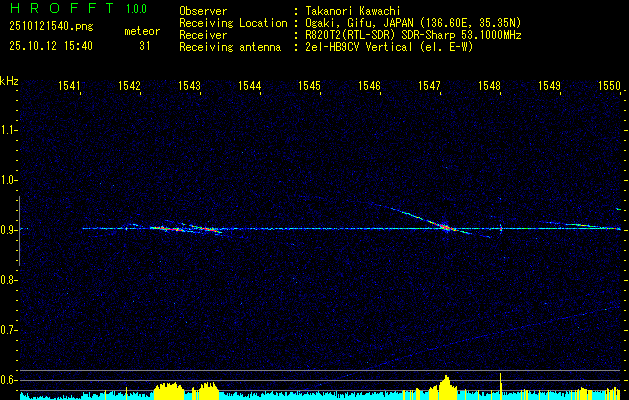Click the 0.6 kHz axis label
629x400 pixels.
pos(7,380)
